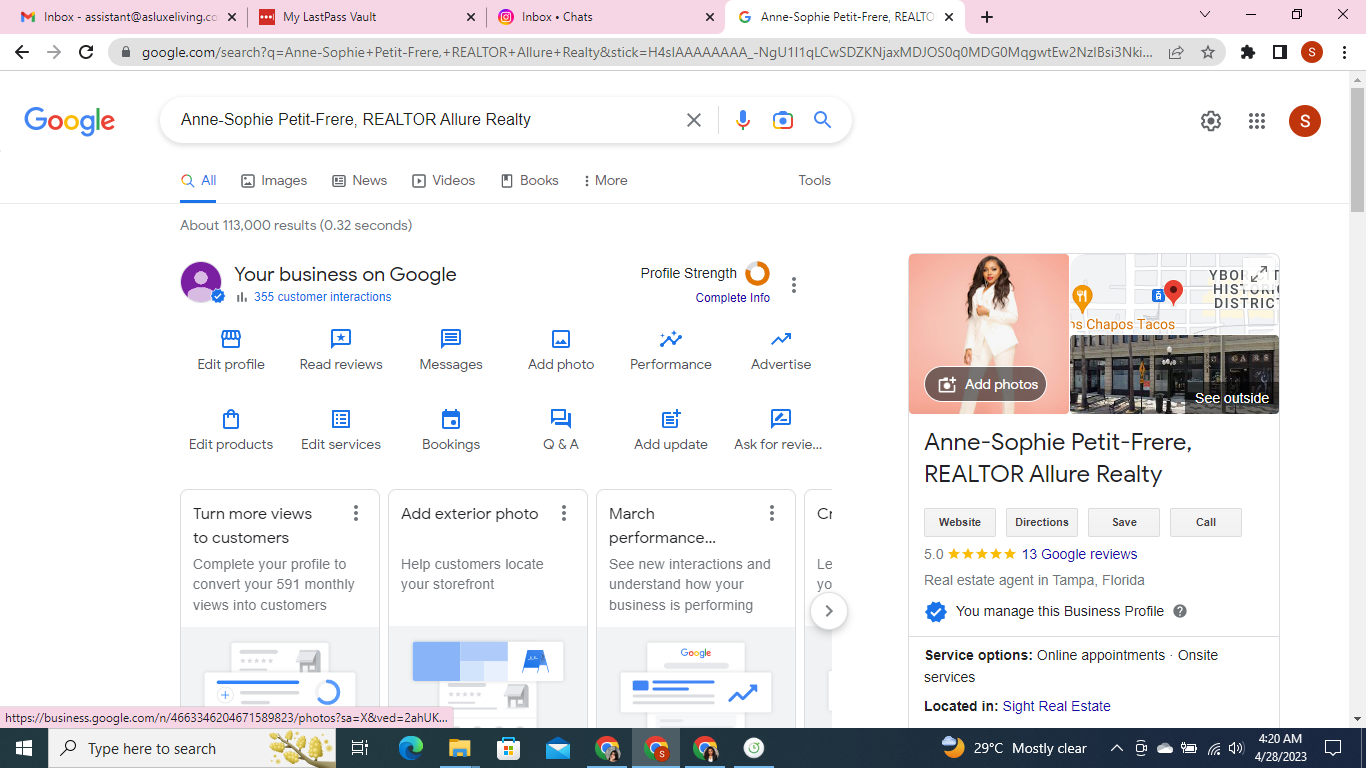This screenshot has width=1366, height=768.
Task: Open the 13 Google reviews link
Action: [x=1079, y=554]
